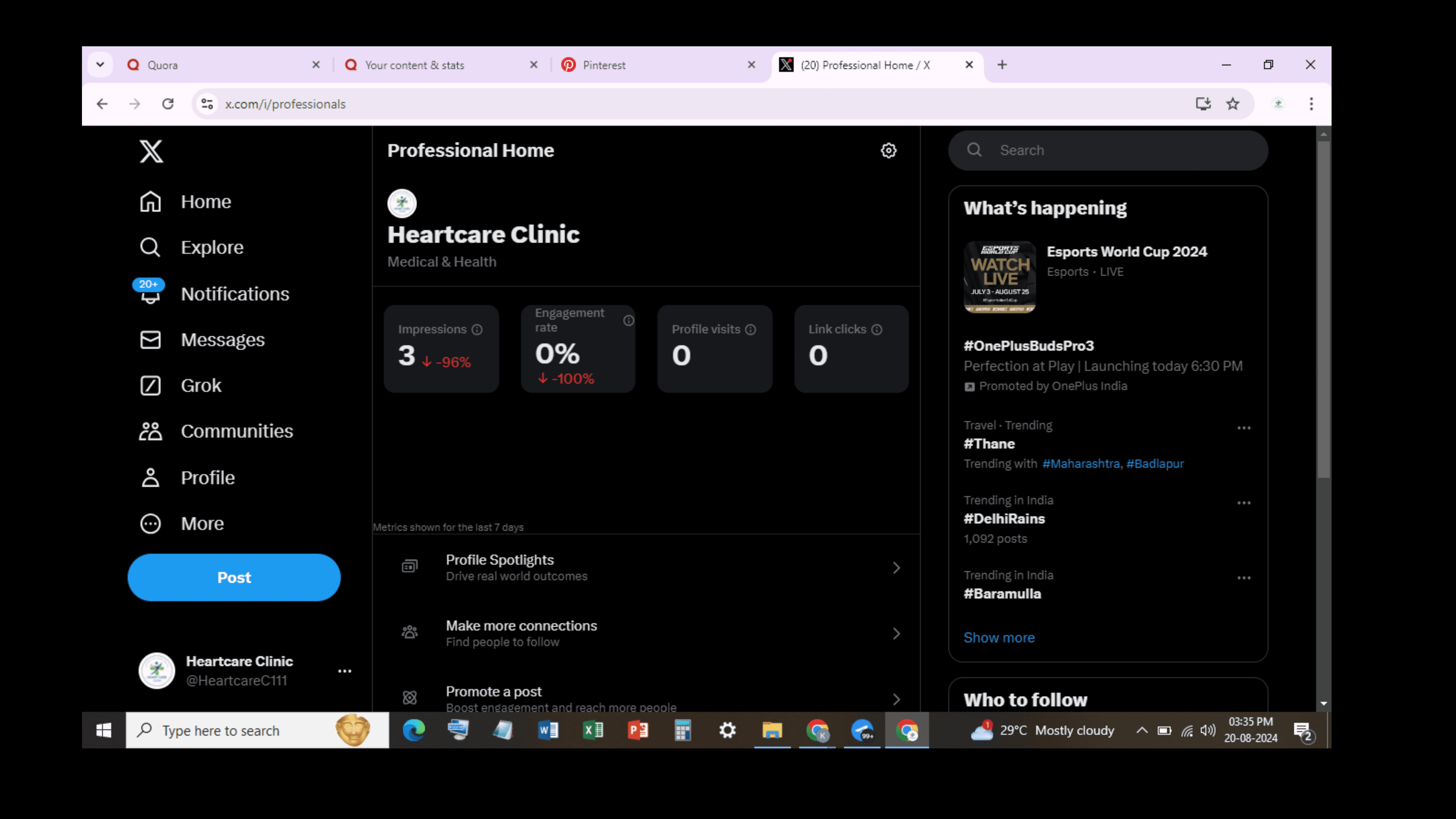Image resolution: width=1456 pixels, height=819 pixels.
Task: Open Microsoft Edge from taskbar
Action: coord(414,730)
